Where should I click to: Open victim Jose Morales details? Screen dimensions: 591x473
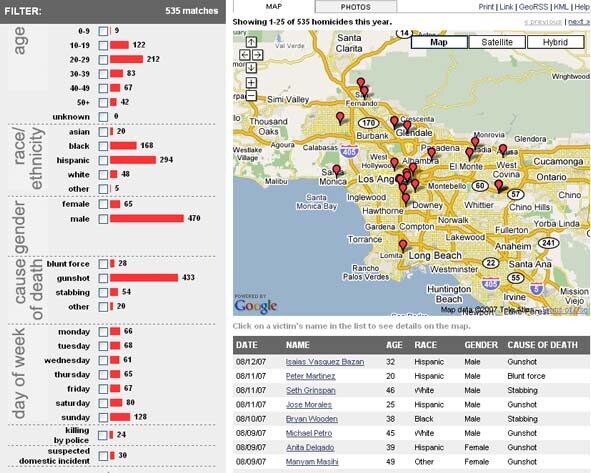[x=309, y=405]
